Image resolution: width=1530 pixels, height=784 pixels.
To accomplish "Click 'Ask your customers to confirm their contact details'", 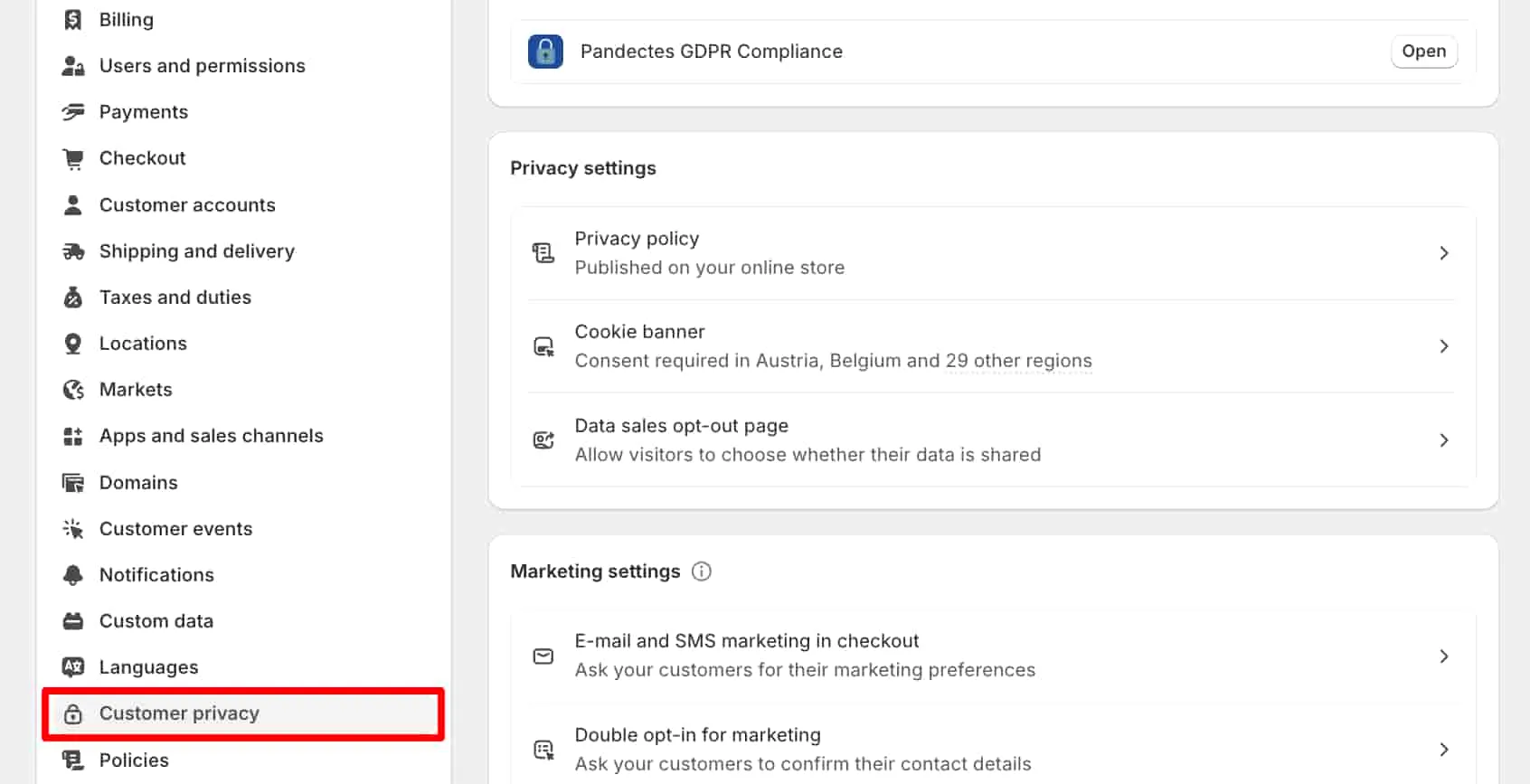I will (x=803, y=764).
